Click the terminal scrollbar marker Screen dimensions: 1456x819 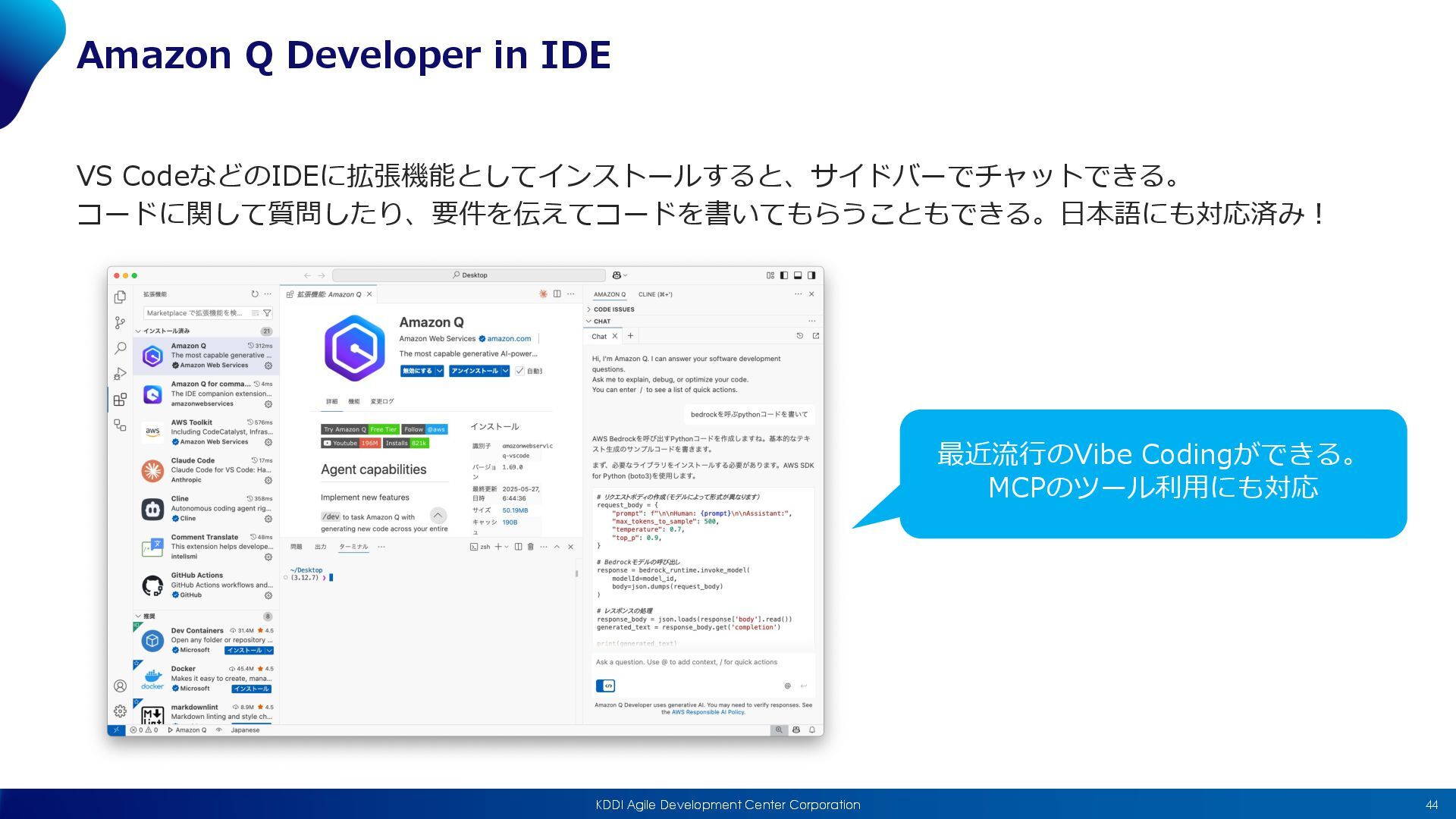[577, 574]
